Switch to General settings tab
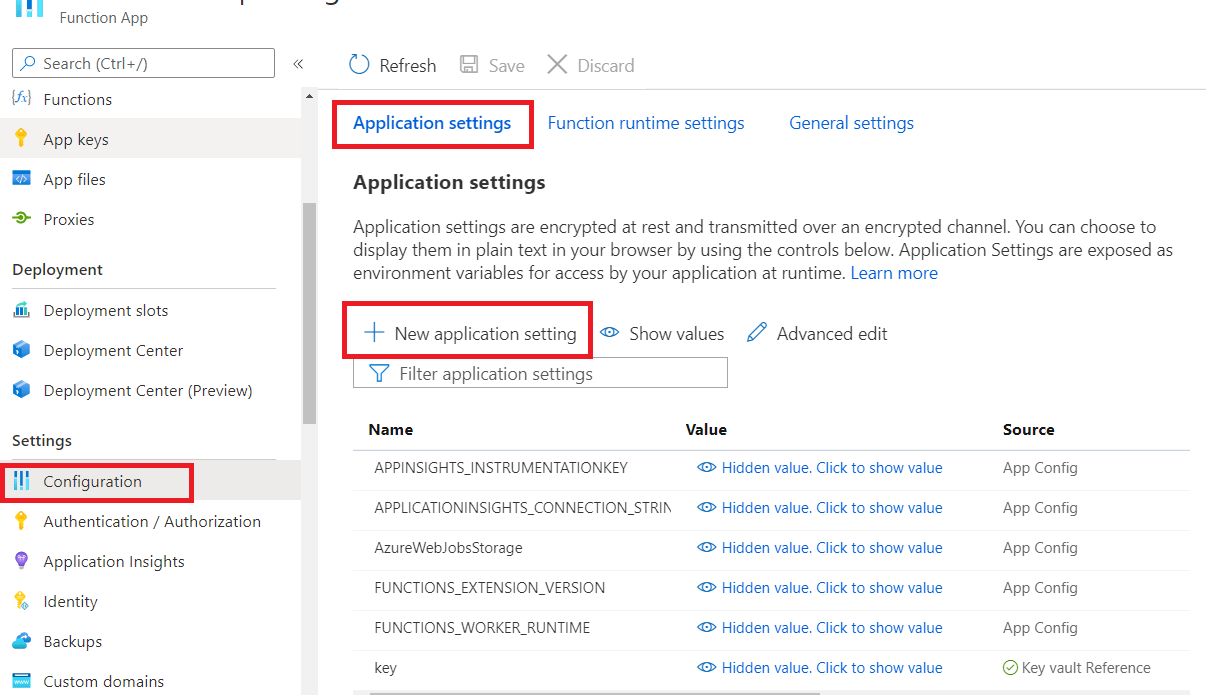Image resolution: width=1206 pixels, height=695 pixels. [x=852, y=123]
